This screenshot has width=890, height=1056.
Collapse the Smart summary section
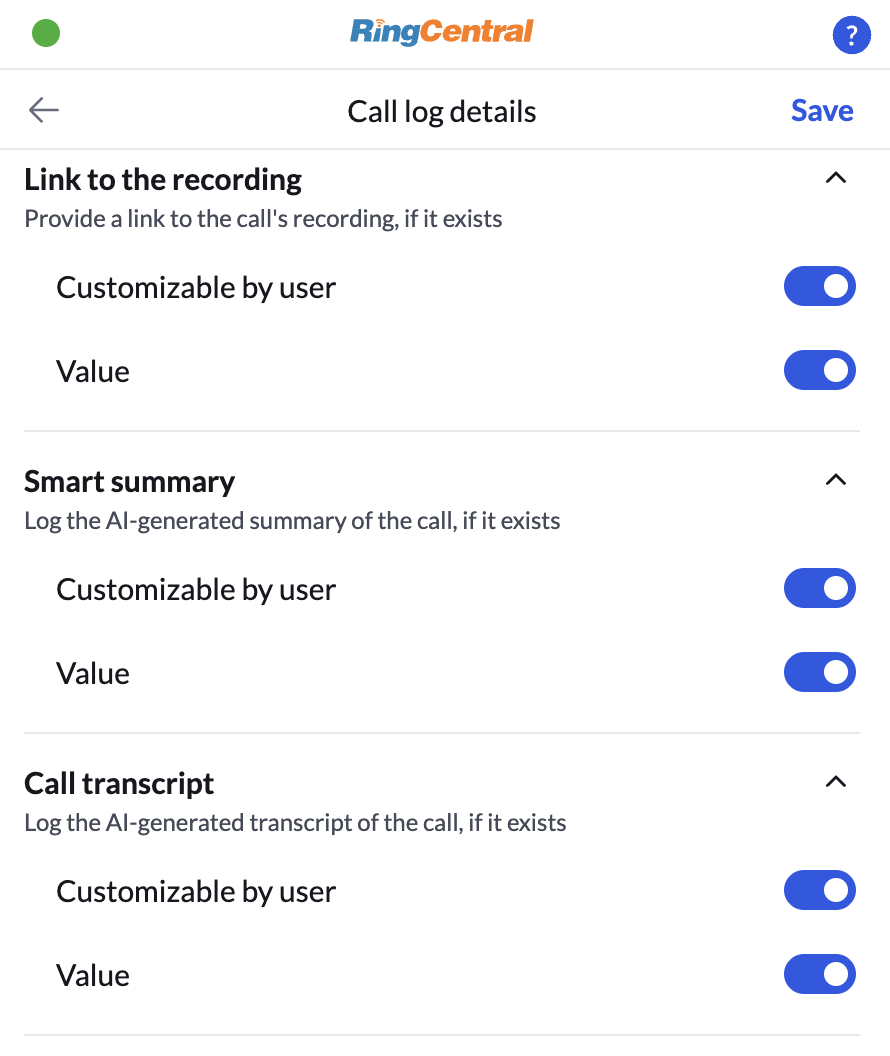(835, 480)
